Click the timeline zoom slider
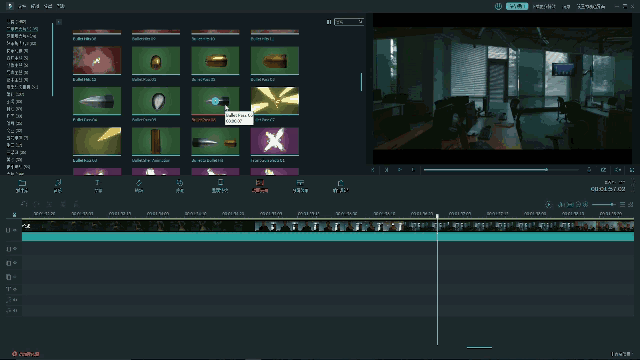 [604, 204]
